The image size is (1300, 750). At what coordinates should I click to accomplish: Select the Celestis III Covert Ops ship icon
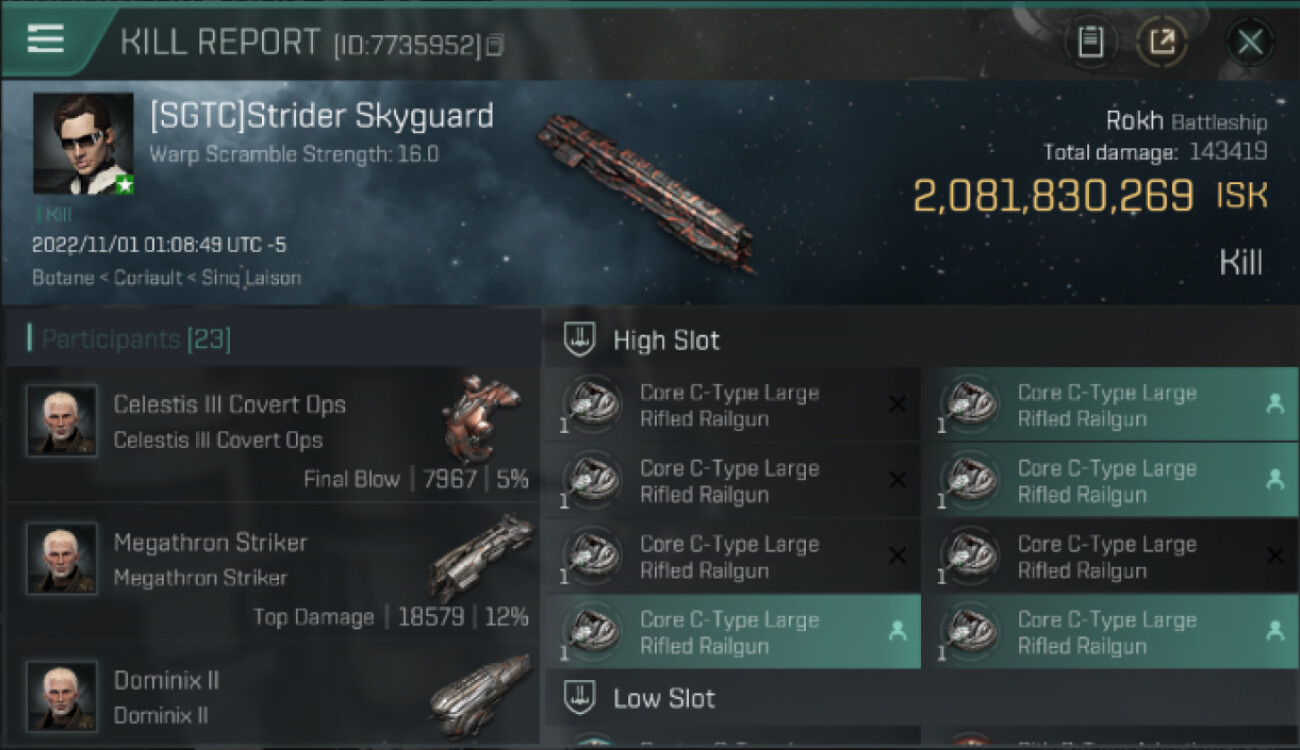pyautogui.click(x=480, y=410)
